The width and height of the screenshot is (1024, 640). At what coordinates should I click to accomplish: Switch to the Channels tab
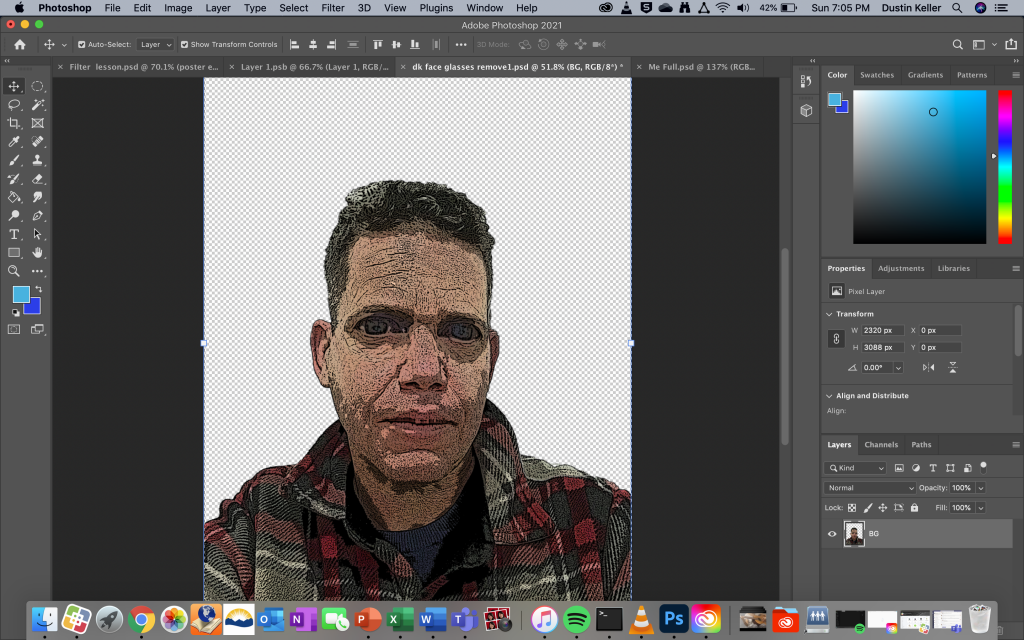click(x=881, y=445)
